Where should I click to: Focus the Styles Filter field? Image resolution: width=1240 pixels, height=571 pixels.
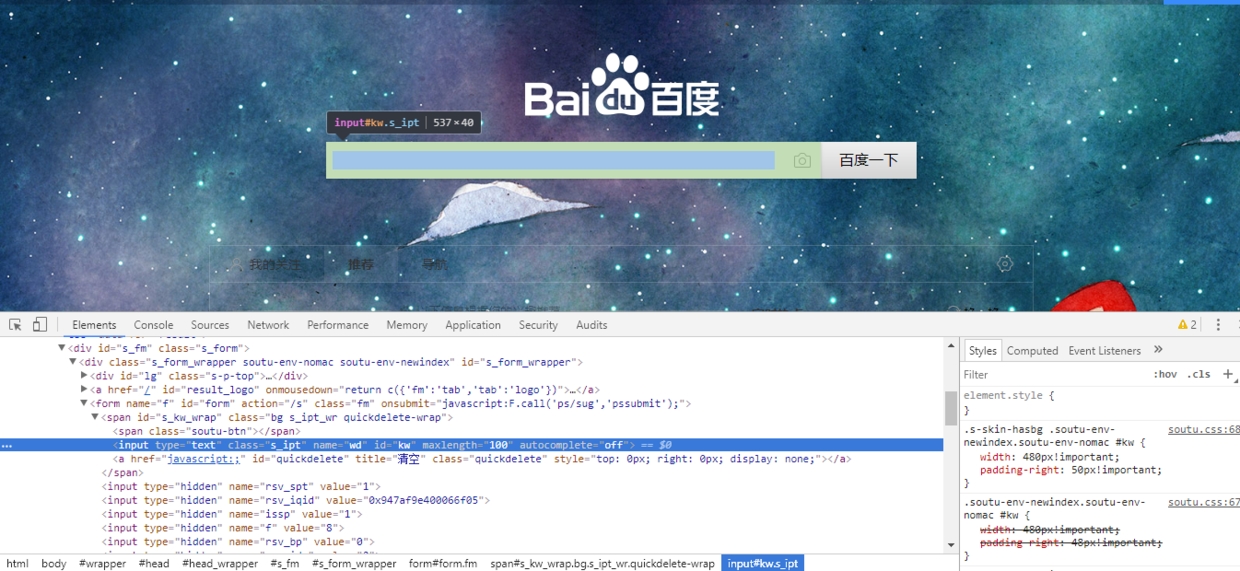coord(1055,374)
